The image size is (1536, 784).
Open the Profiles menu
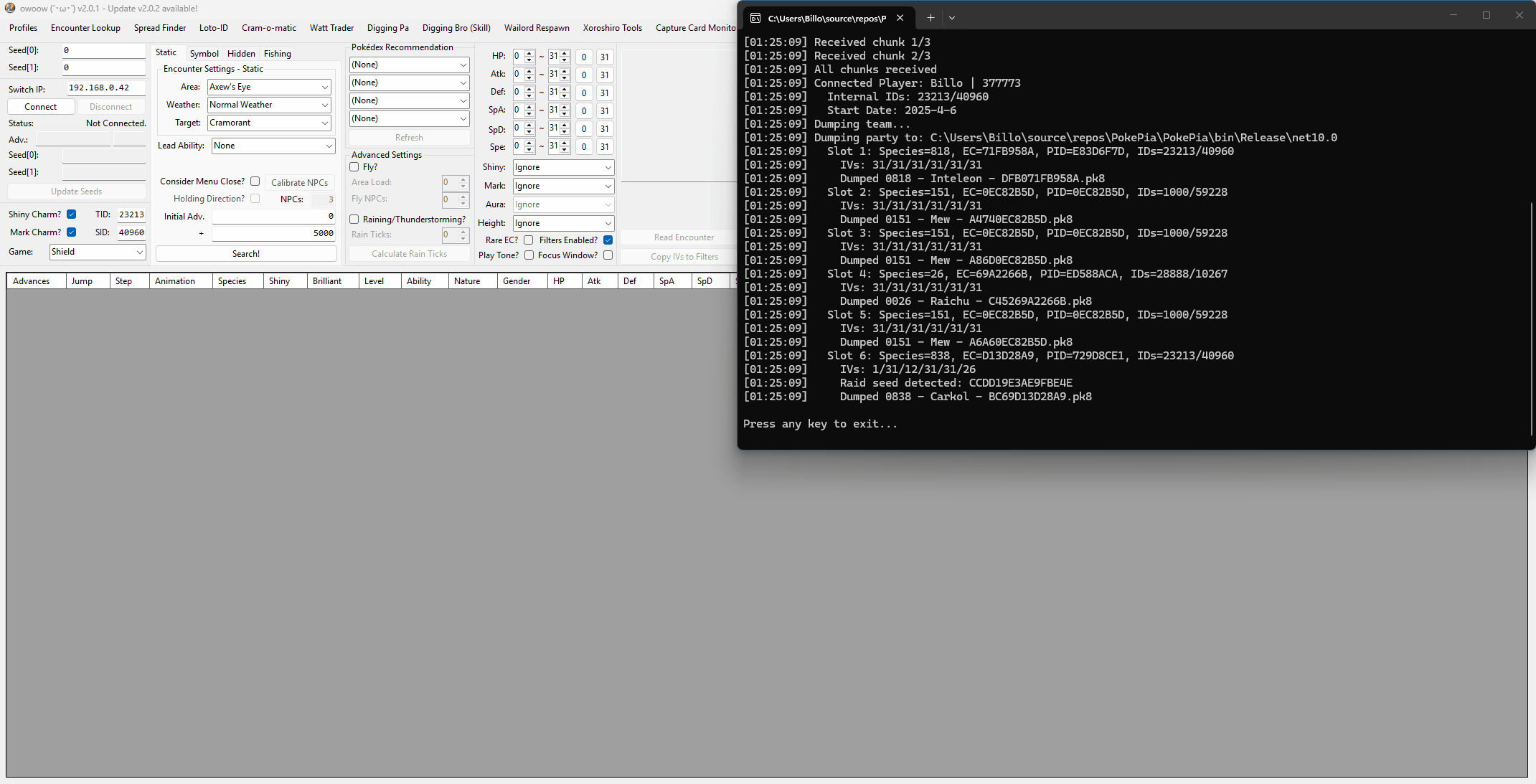[24, 28]
